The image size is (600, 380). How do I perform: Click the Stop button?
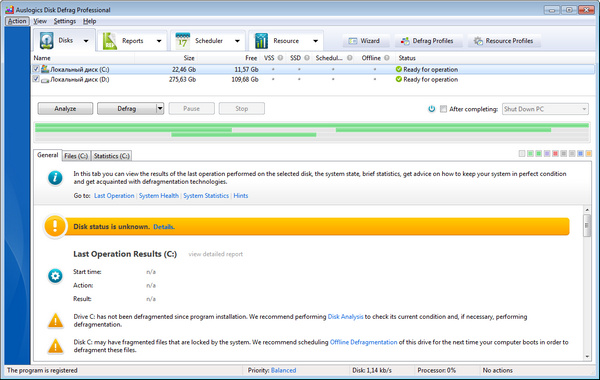coord(241,109)
